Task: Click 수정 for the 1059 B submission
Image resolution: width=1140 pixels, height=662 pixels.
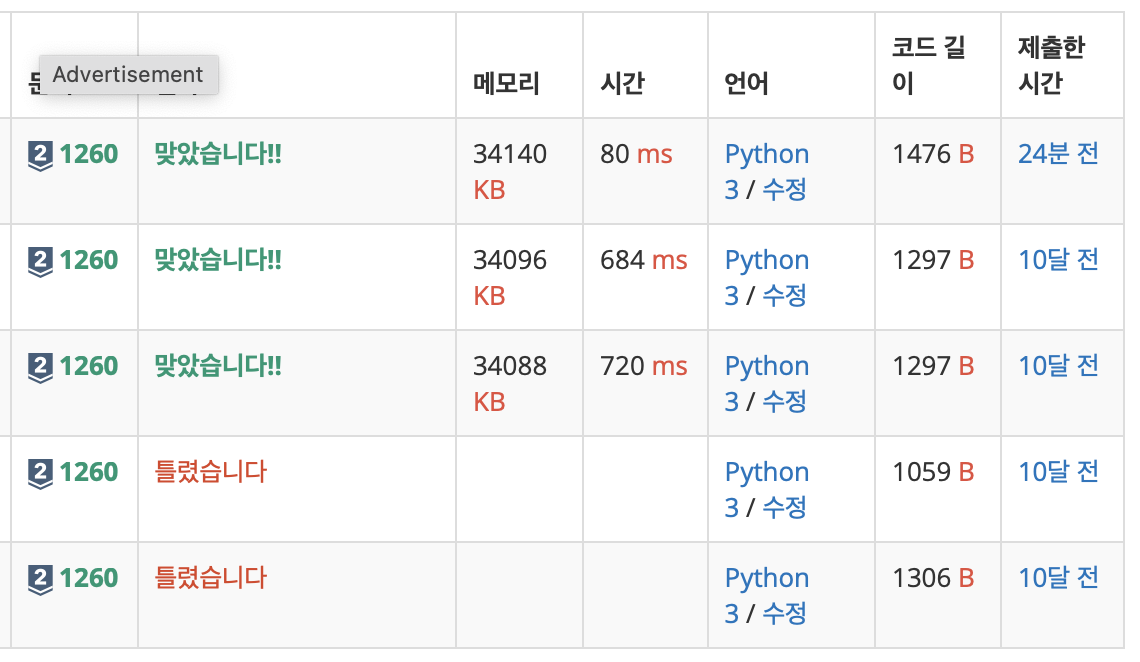Action: coord(784,508)
